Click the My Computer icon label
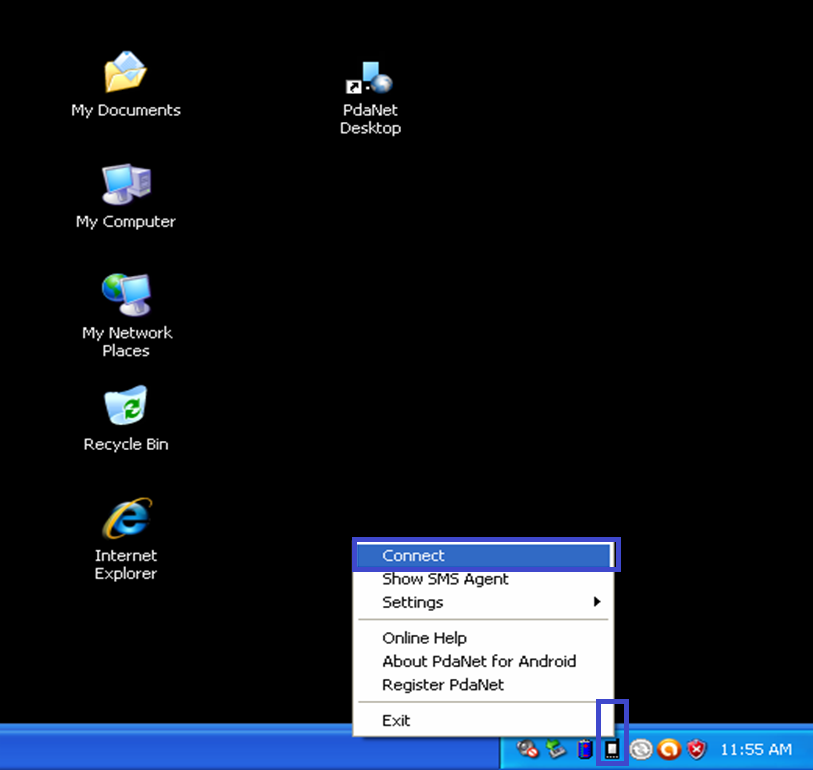This screenshot has height=770, width=813. click(x=126, y=221)
